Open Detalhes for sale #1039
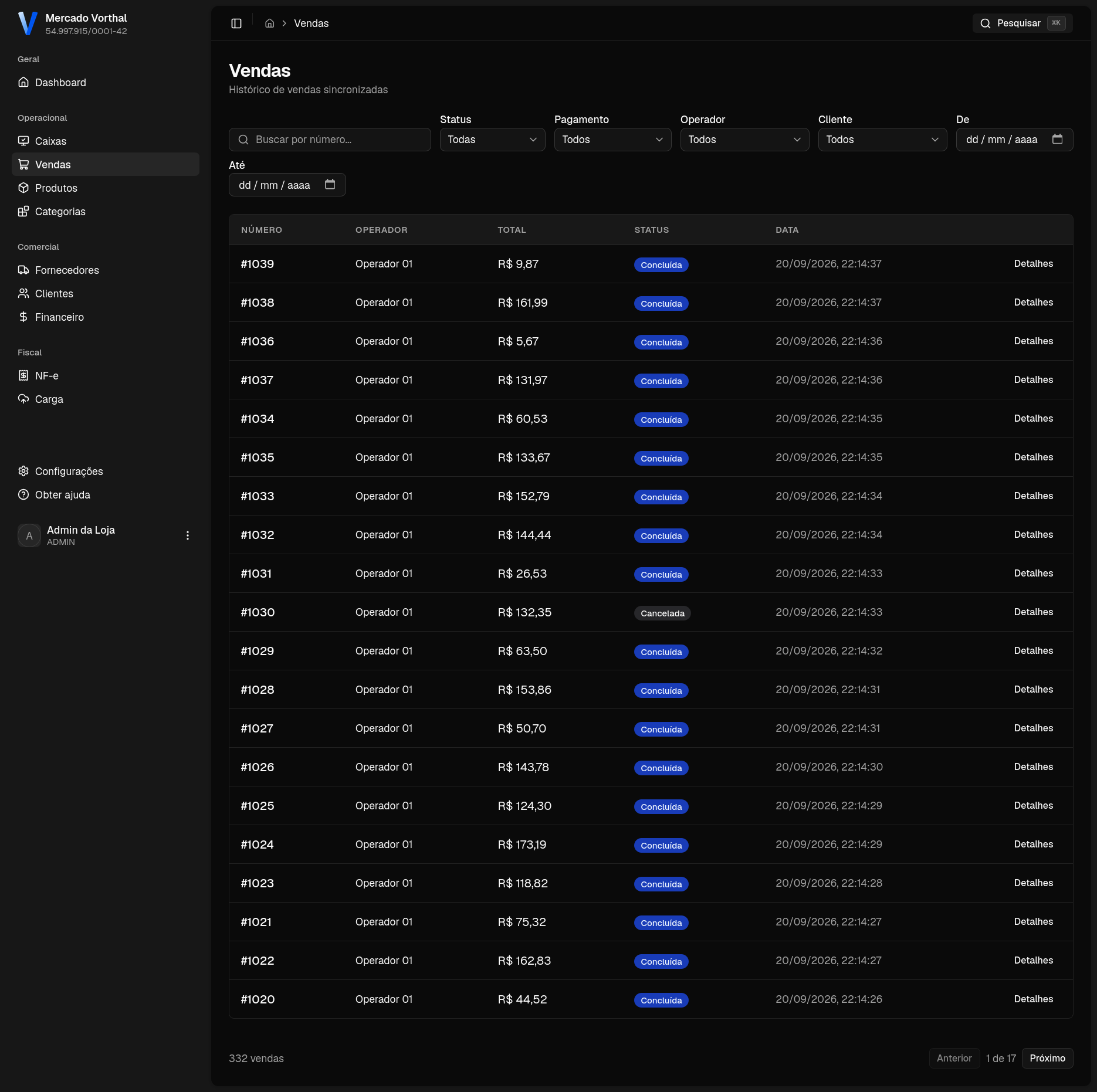 [x=1034, y=264]
